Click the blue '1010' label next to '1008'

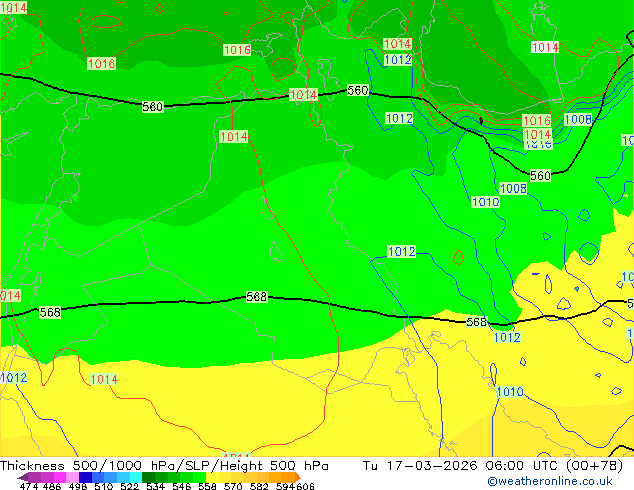tap(486, 202)
